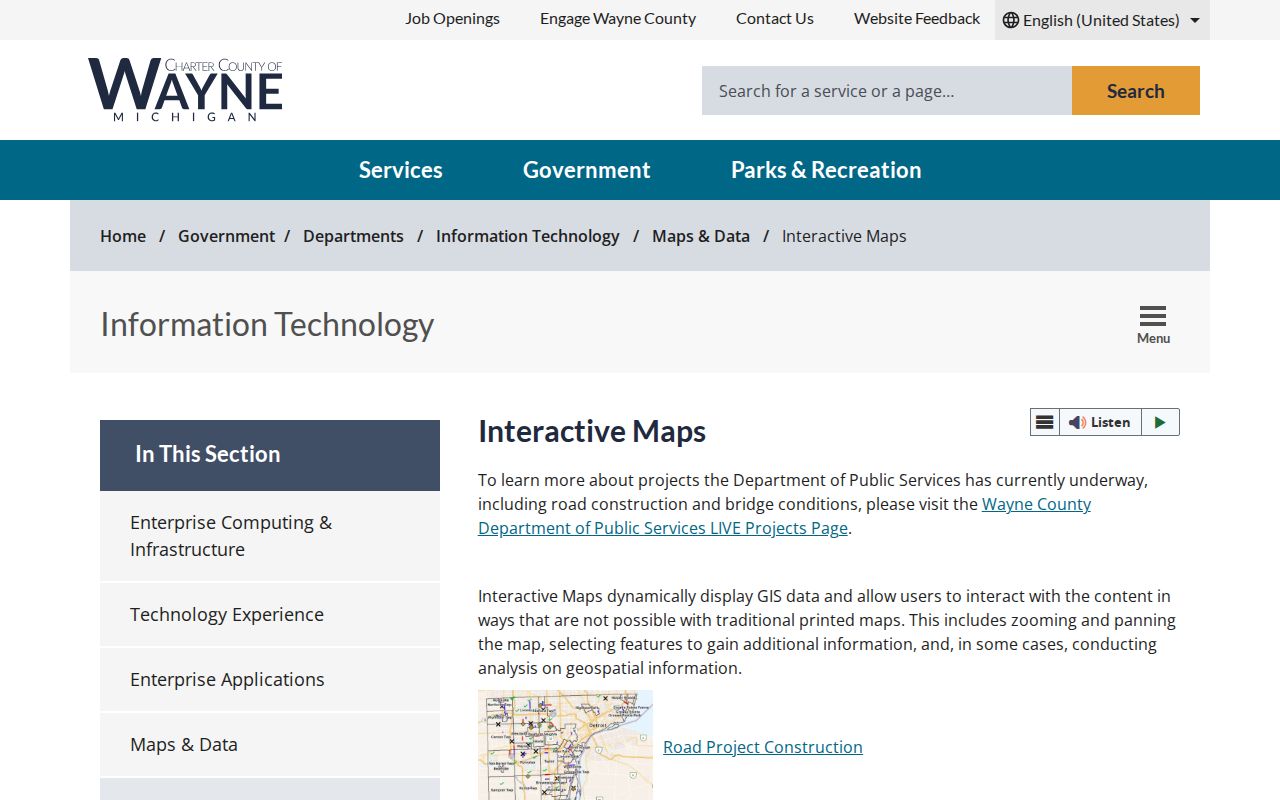Click the Wayne County Michigan logo
This screenshot has height=800, width=1280.
185,90
